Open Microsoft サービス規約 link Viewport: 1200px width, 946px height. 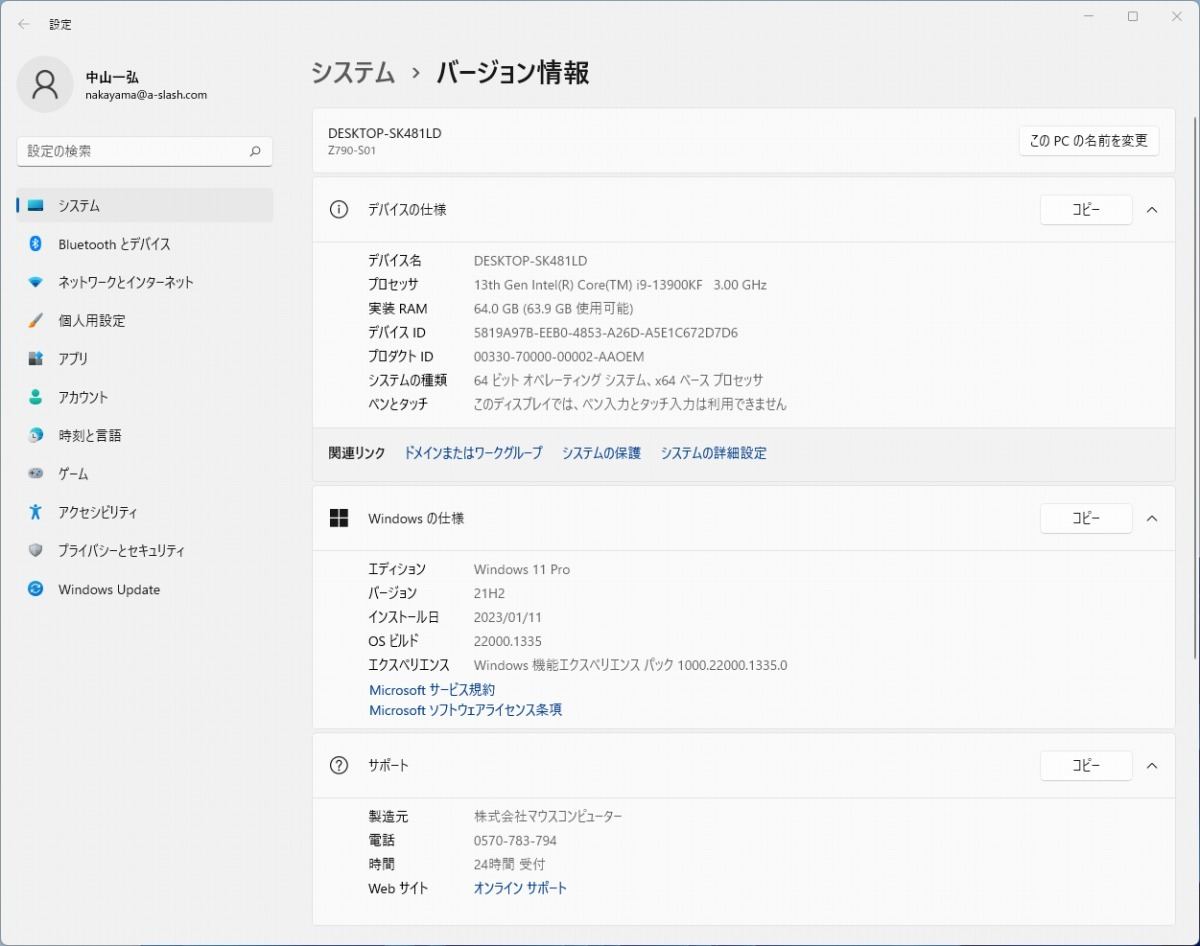click(x=432, y=690)
